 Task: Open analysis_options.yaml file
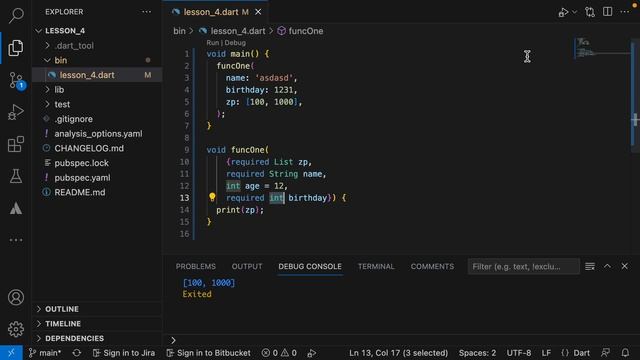98,134
